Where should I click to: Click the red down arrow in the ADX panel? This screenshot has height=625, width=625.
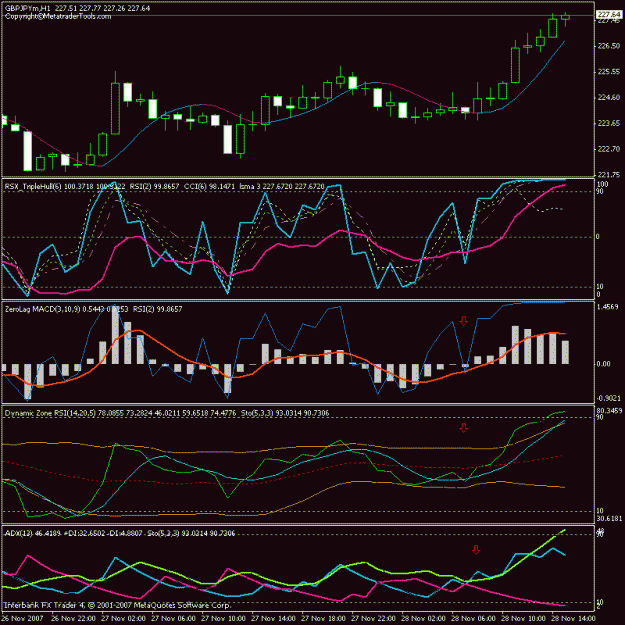click(476, 550)
